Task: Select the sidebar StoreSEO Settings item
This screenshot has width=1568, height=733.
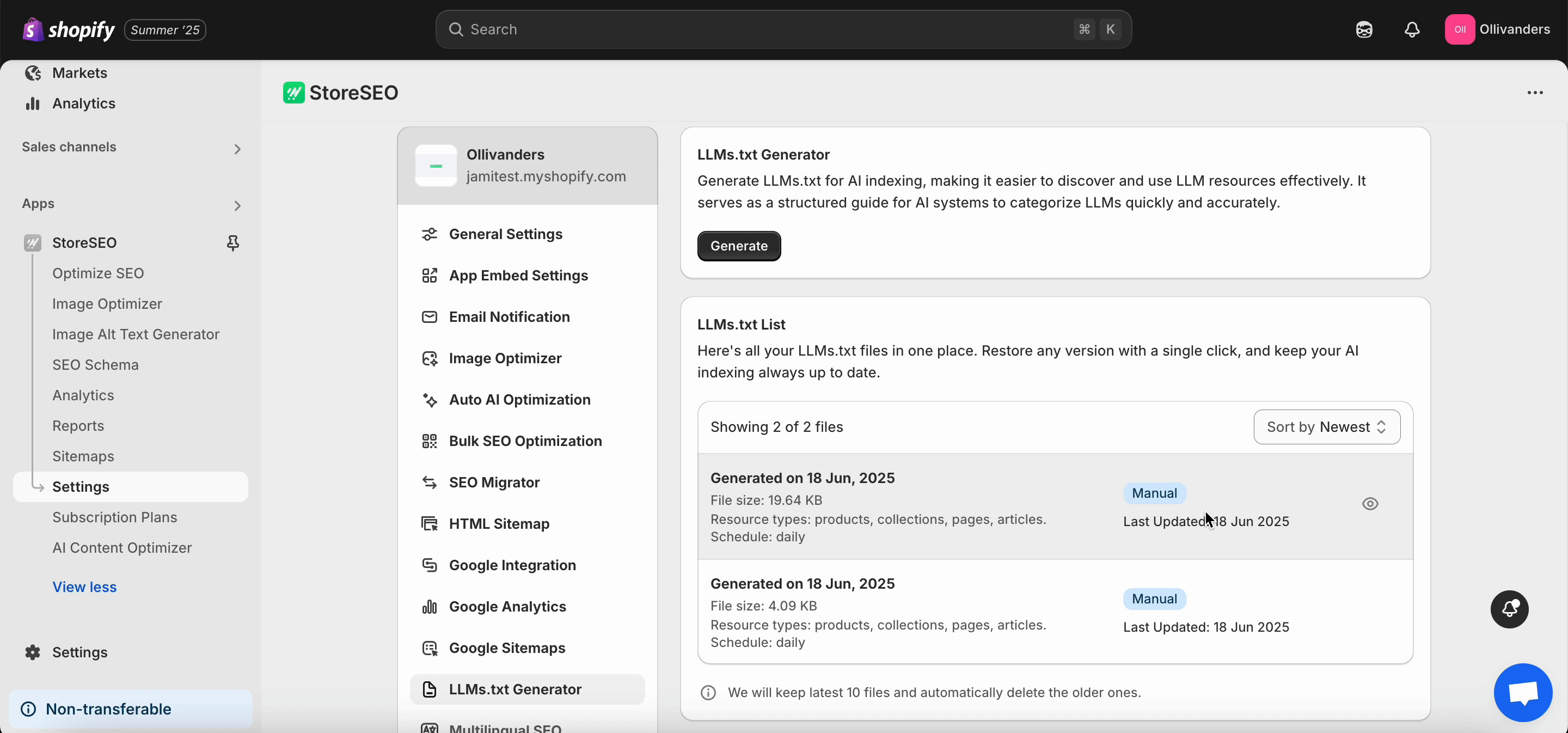Action: (x=131, y=487)
